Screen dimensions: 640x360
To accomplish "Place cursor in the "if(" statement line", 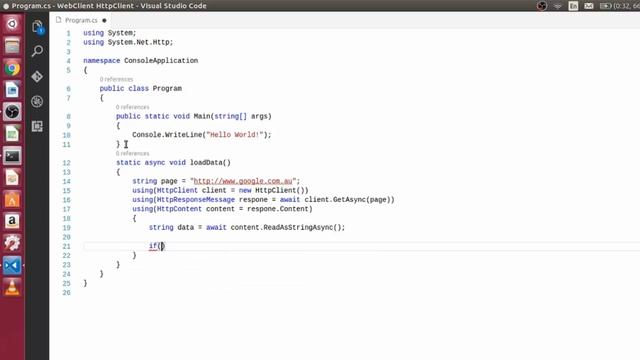I will pos(362,246).
